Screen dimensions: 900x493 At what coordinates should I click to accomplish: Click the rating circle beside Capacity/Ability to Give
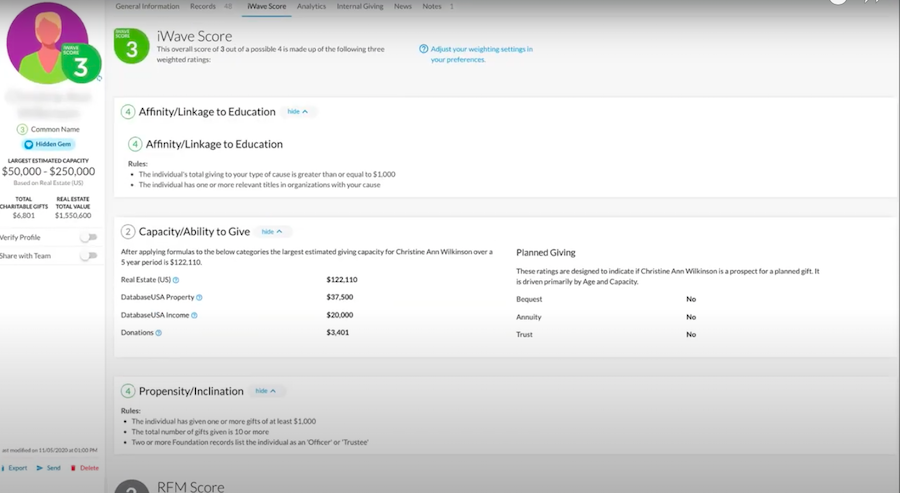coord(128,232)
